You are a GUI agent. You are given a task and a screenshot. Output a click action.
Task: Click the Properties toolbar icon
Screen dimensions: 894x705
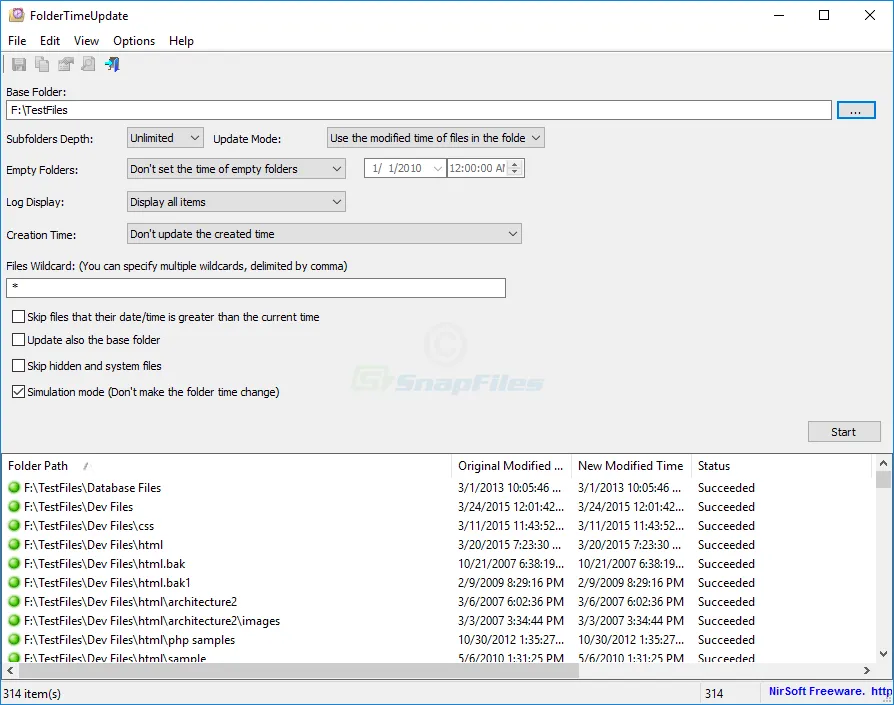click(x=66, y=64)
